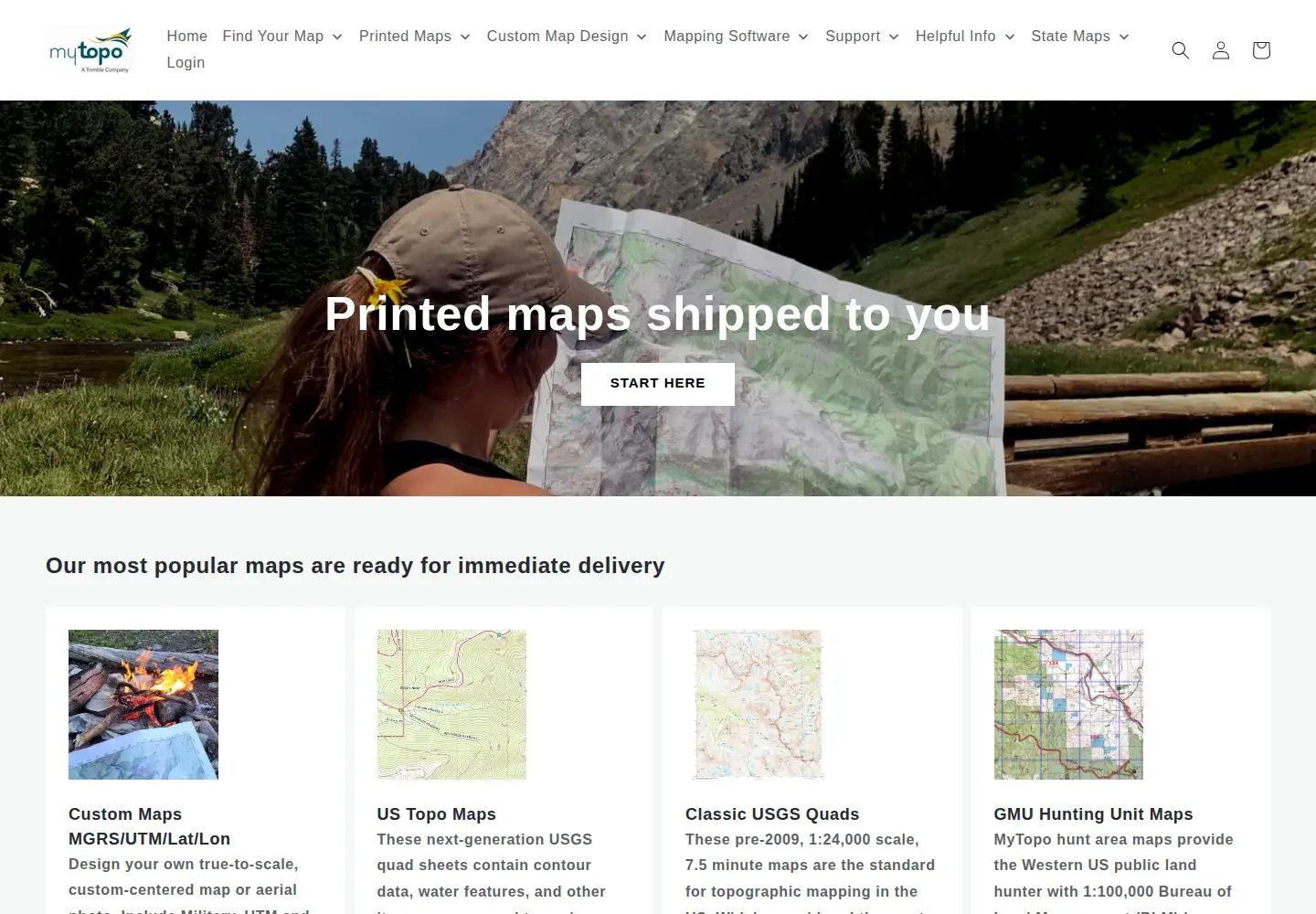
Task: Expand the Printed Maps dropdown
Action: tap(415, 37)
